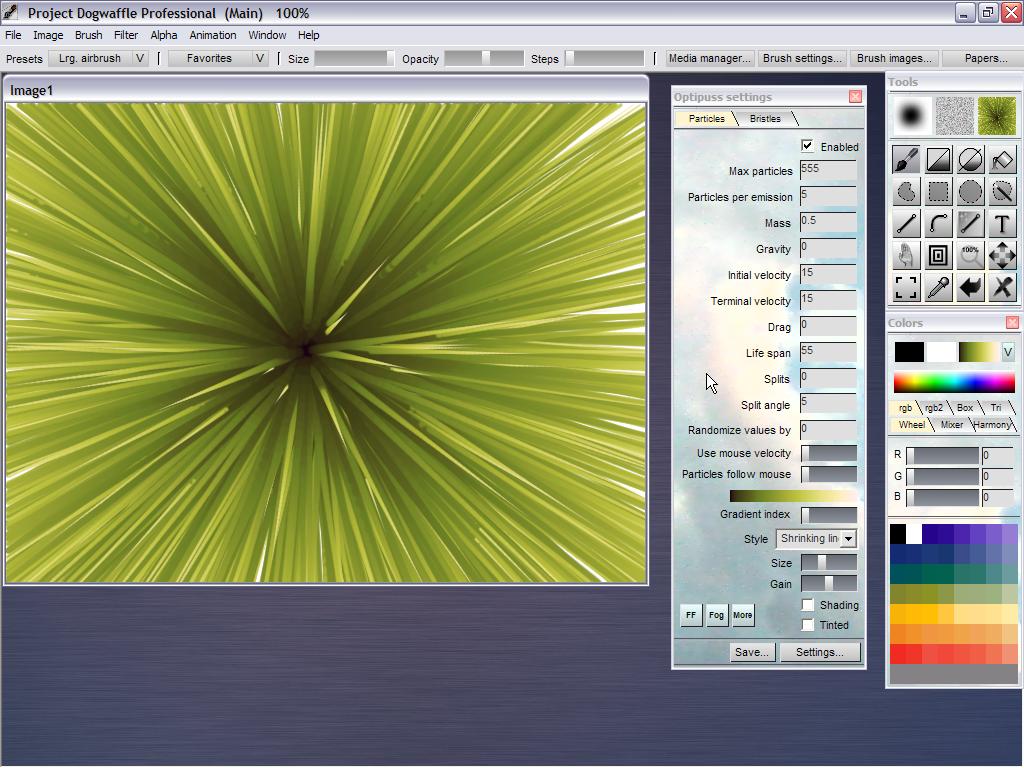Choose the rectangular selection tool
This screenshot has width=1024, height=768.
point(938,192)
